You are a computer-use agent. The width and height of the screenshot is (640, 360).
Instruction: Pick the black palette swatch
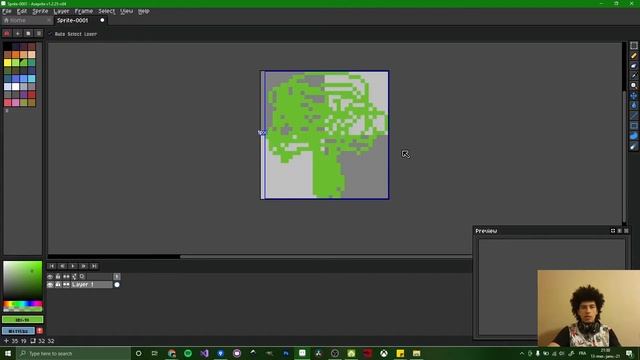[8, 47]
